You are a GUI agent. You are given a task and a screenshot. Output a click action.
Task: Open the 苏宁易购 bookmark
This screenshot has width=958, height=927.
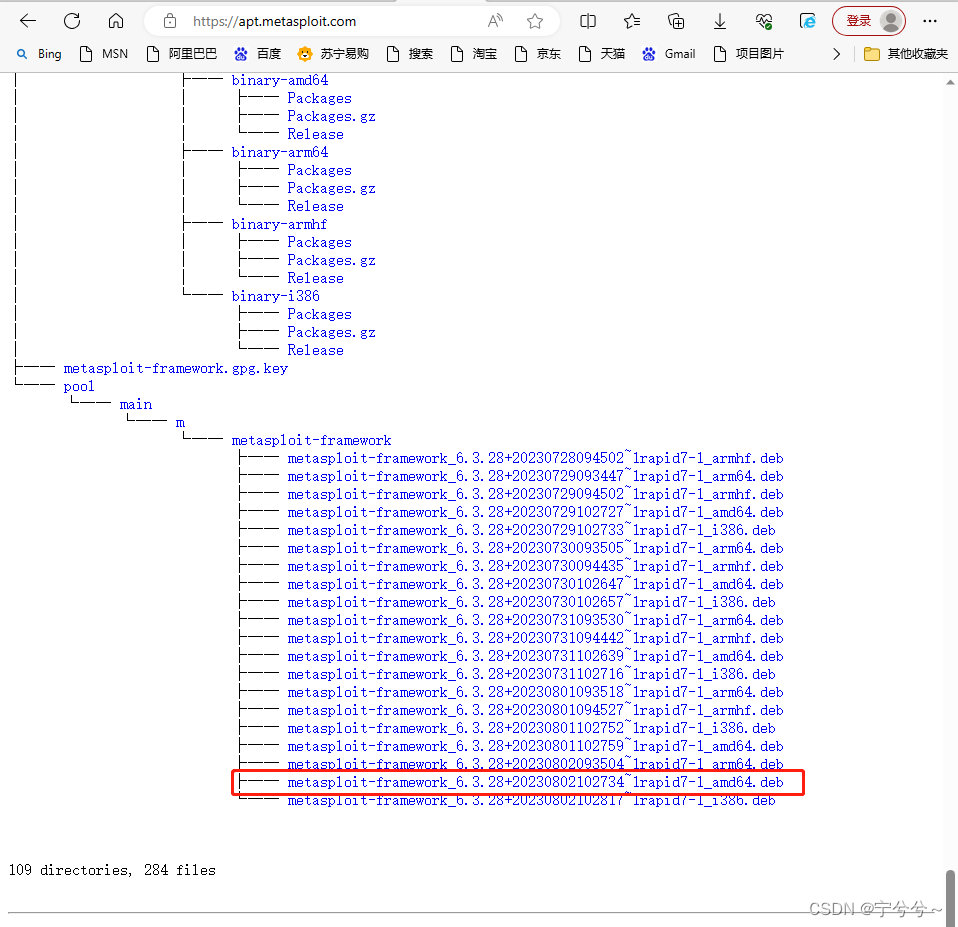point(333,54)
